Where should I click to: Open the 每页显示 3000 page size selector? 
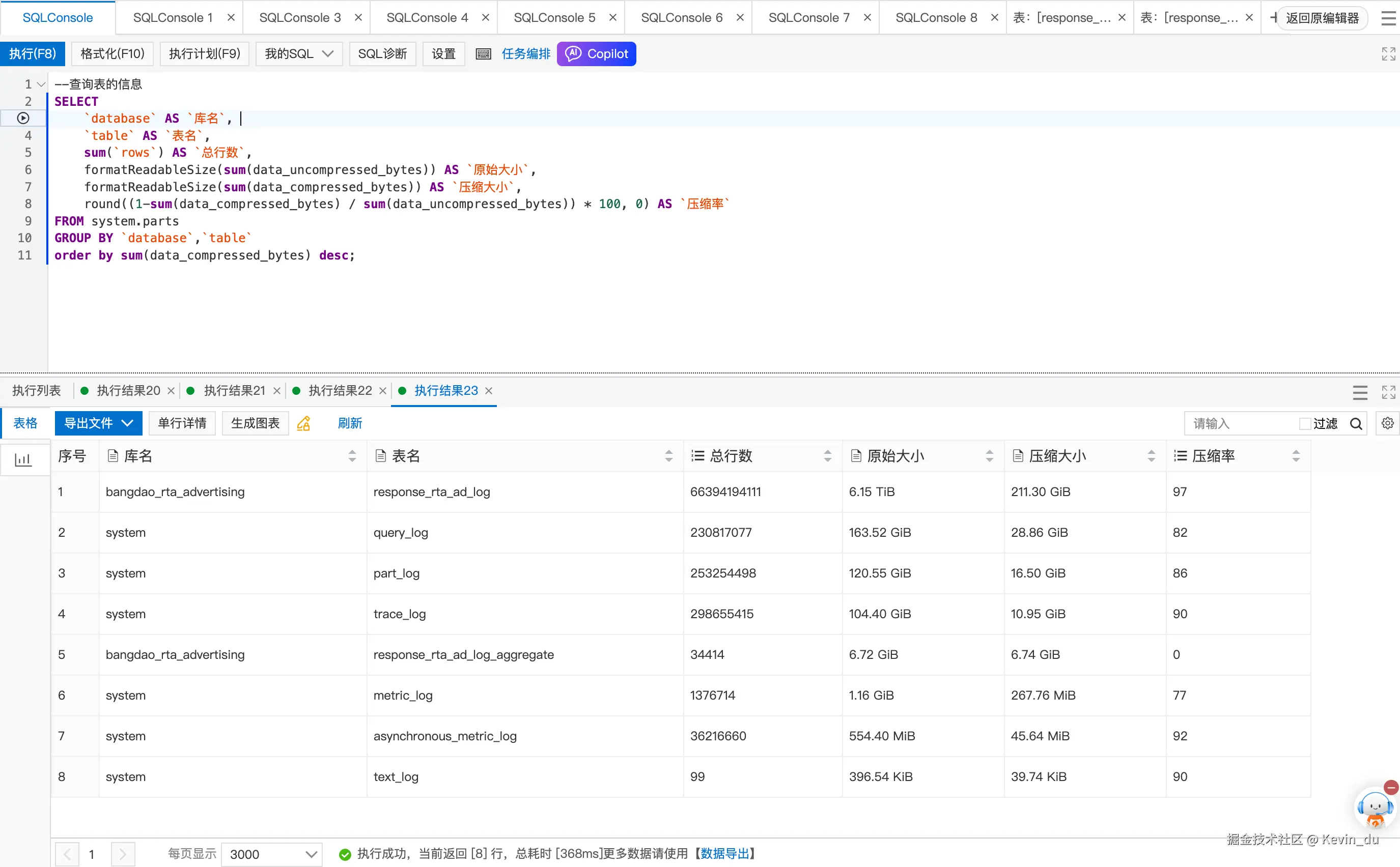click(272, 854)
